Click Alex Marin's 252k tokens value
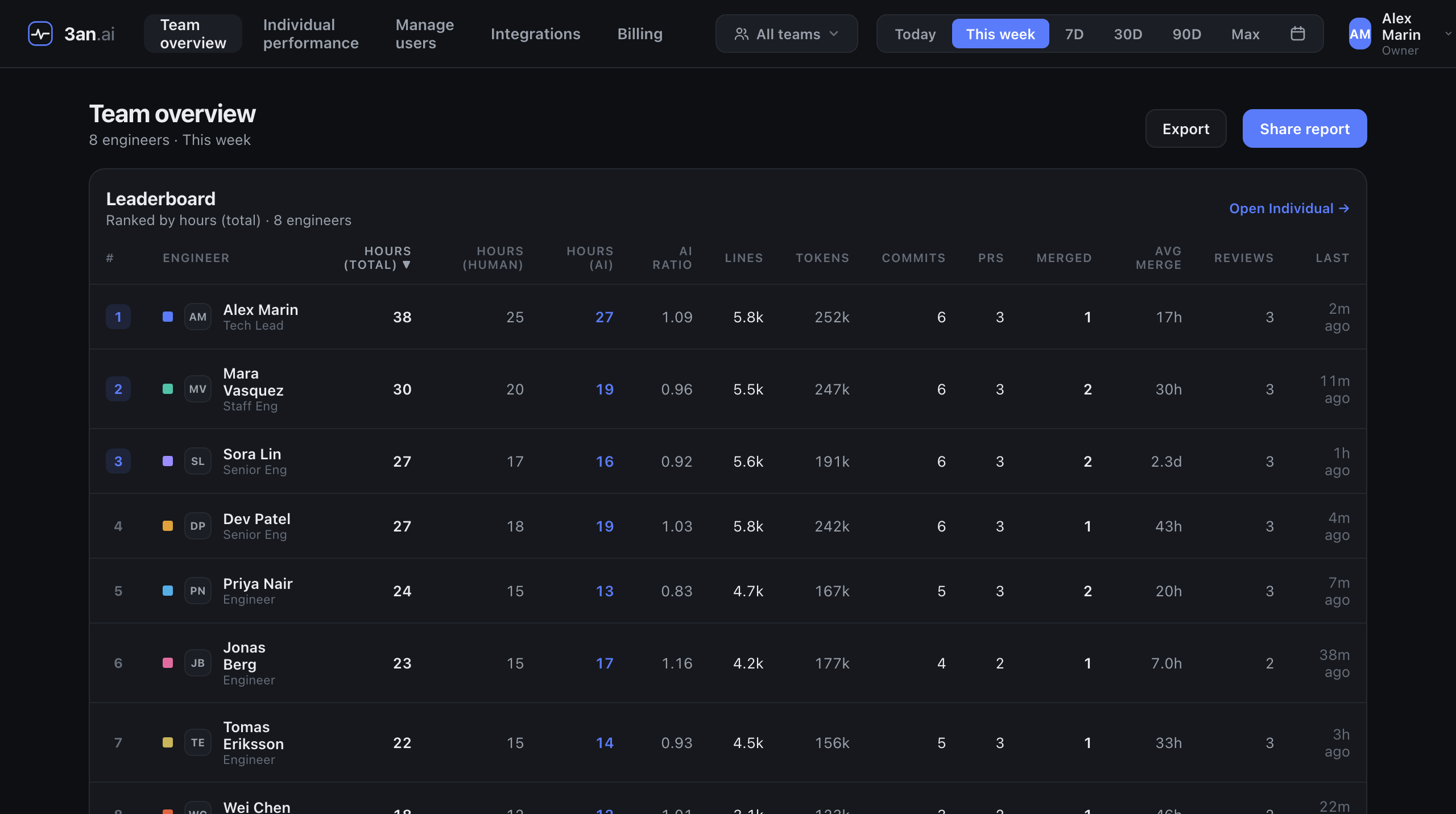 (x=832, y=317)
